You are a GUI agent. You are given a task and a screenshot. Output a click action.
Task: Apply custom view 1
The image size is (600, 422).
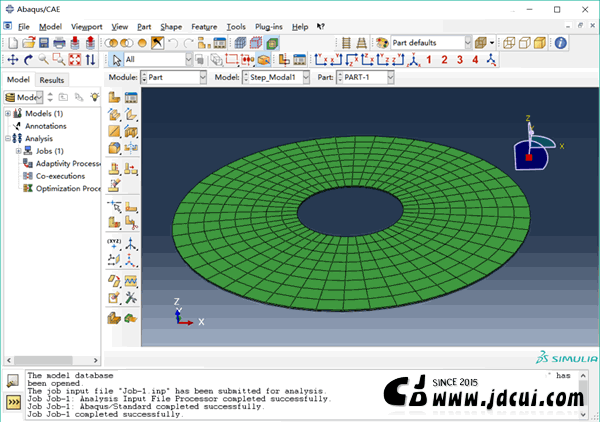pyautogui.click(x=429, y=60)
